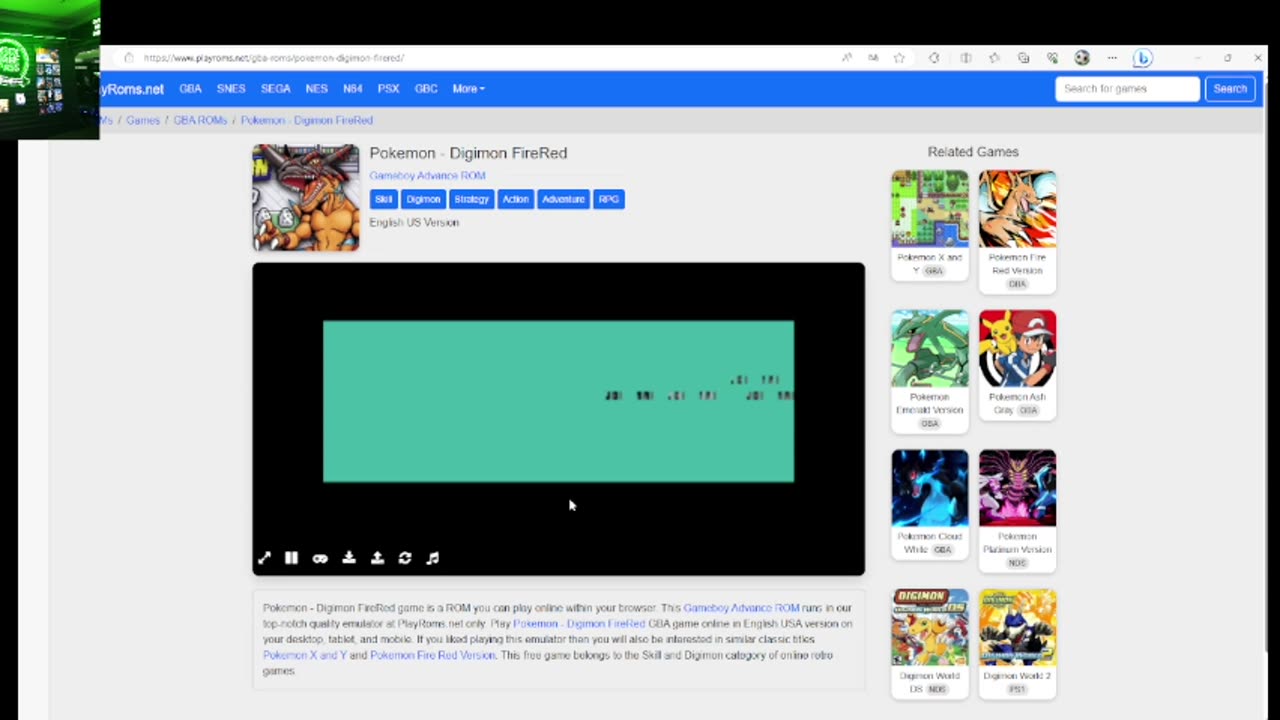Select the RPG tag
Screen dimensions: 1280x720
click(608, 199)
